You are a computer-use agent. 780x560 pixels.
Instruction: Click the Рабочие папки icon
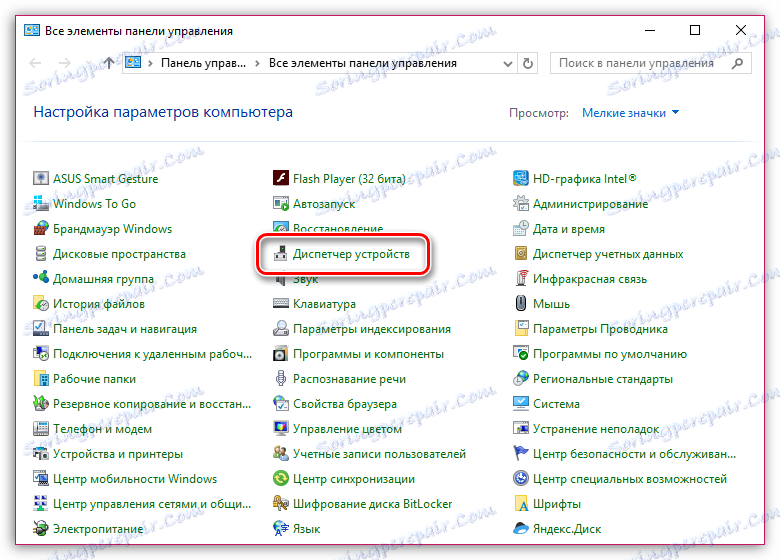pos(40,379)
